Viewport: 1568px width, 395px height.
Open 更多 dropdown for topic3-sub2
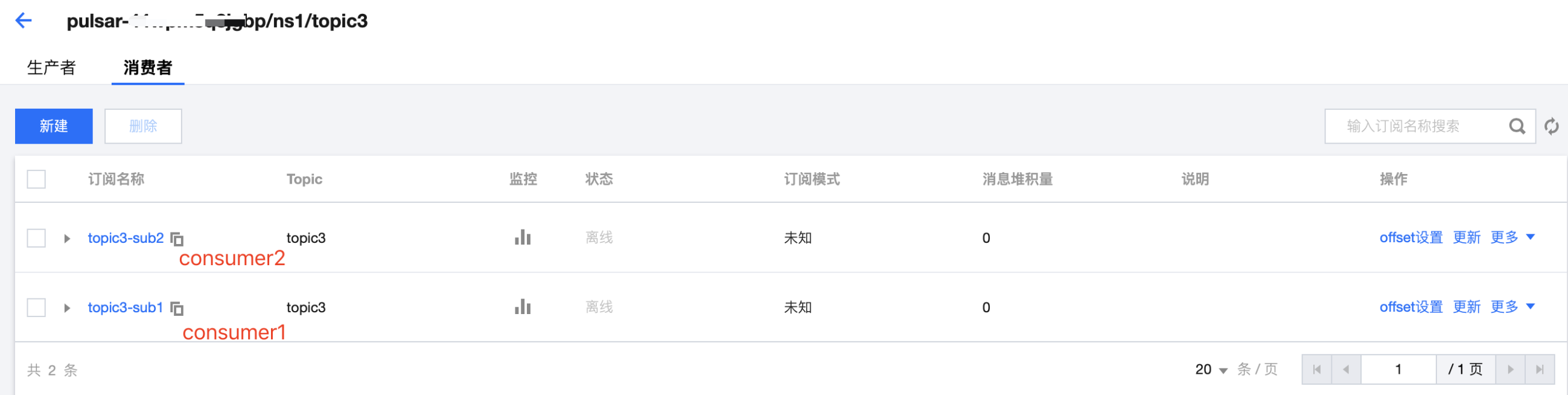click(1512, 237)
